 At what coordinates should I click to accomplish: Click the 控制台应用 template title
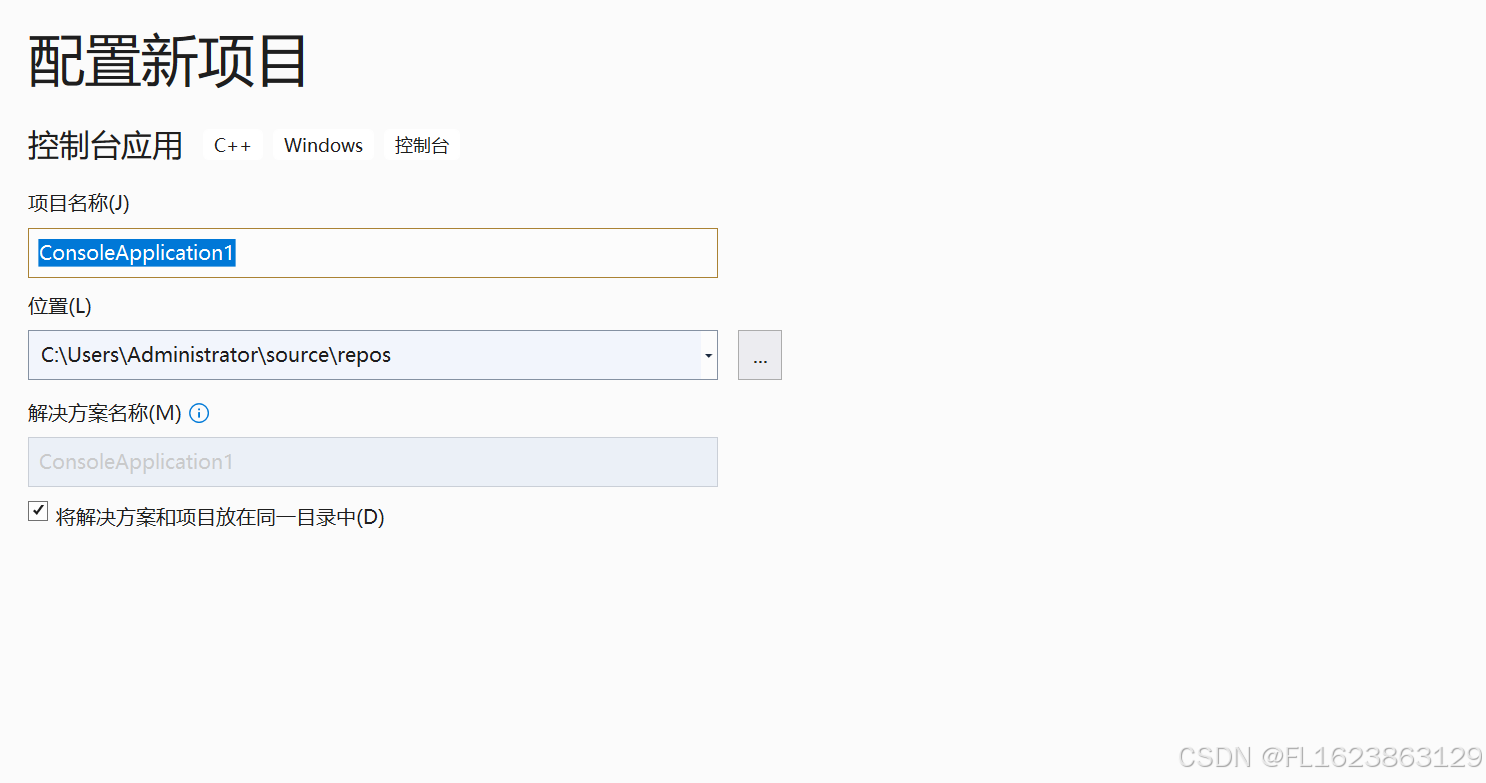coord(105,146)
